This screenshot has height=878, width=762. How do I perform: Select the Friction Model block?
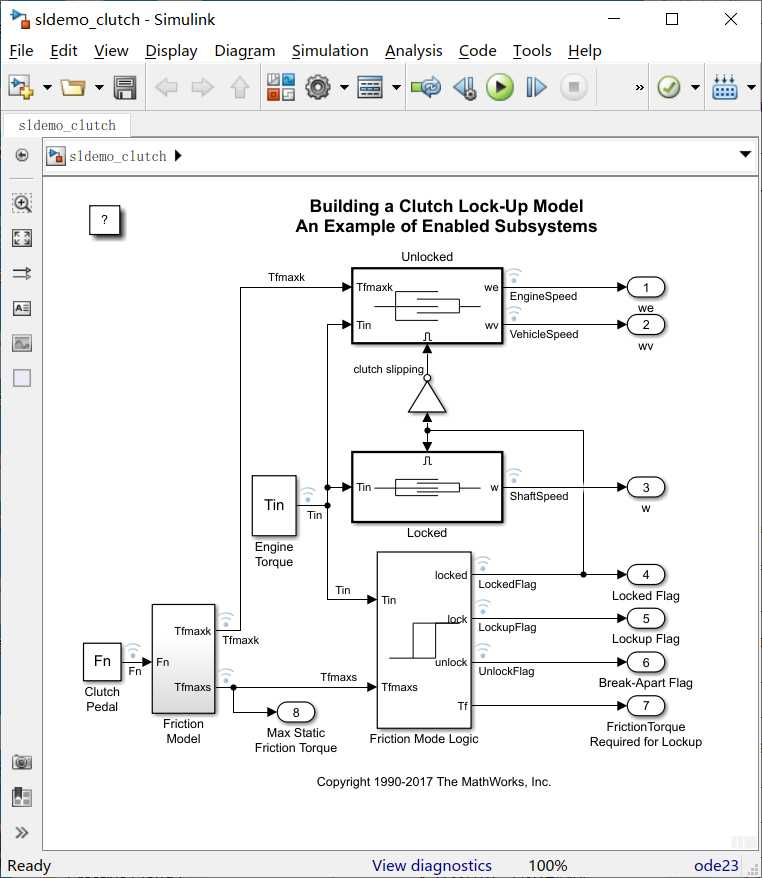pyautogui.click(x=184, y=658)
